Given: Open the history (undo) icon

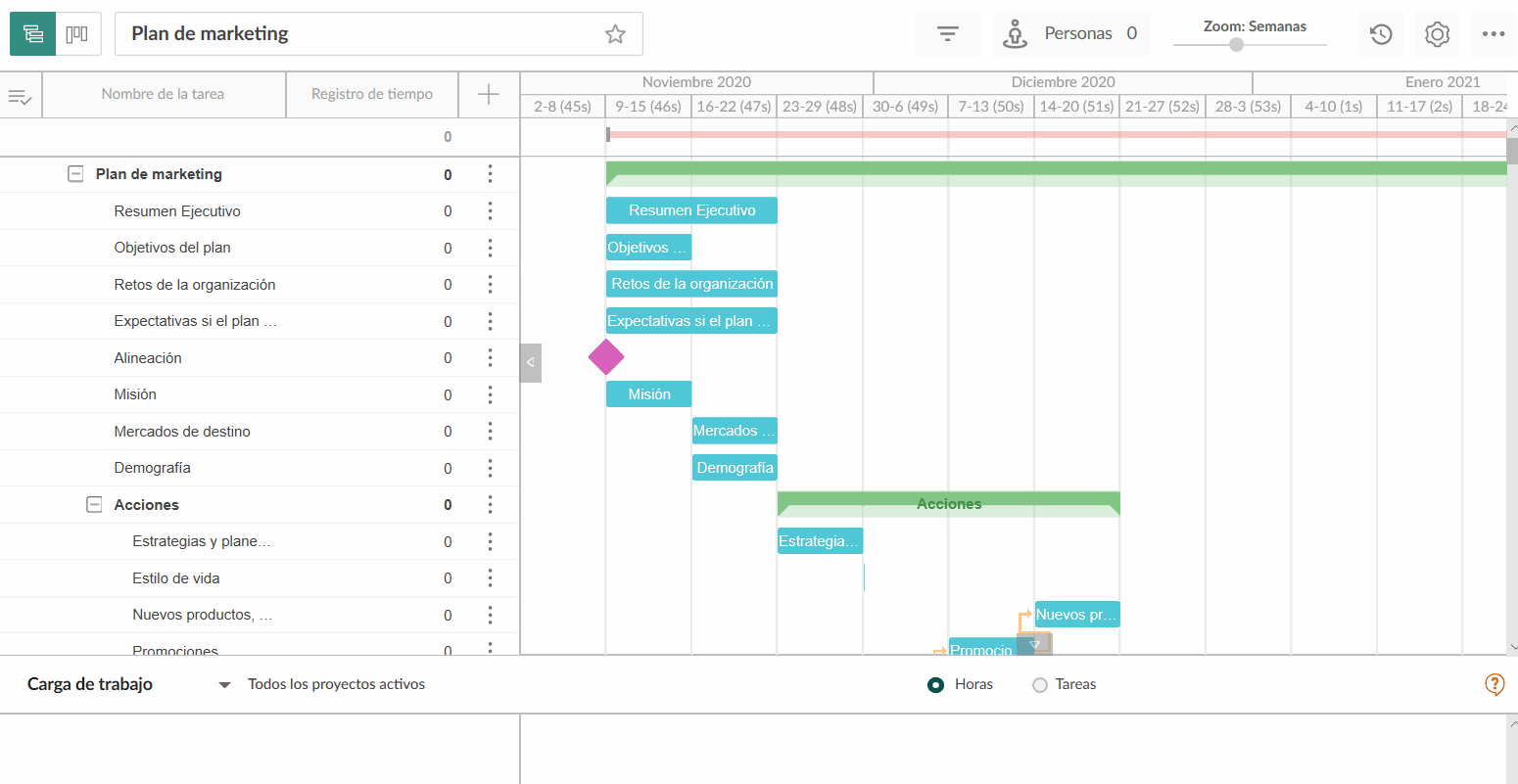Looking at the screenshot, I should pos(1381,32).
